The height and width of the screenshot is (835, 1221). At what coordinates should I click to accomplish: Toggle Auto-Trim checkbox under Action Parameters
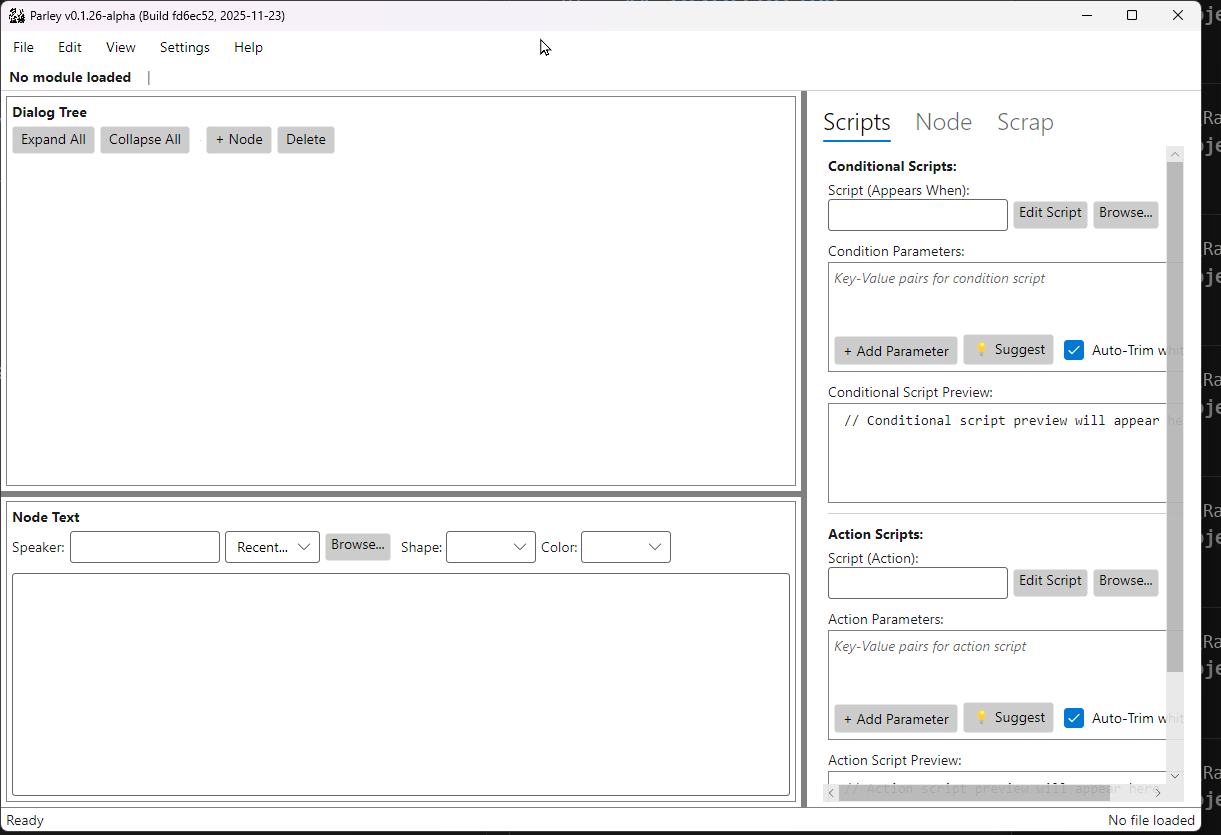point(1074,718)
